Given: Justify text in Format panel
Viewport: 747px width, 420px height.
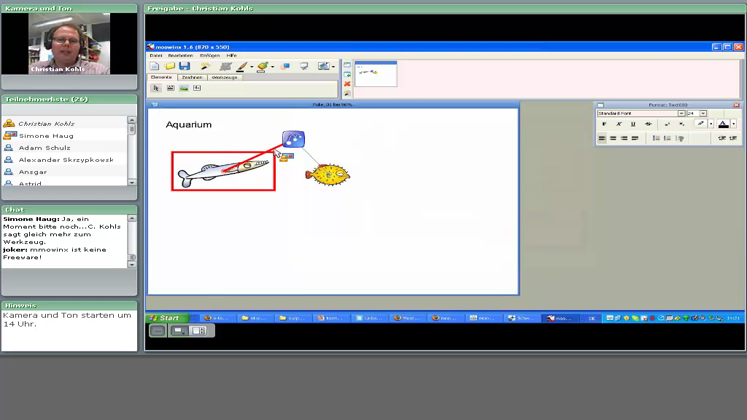Looking at the screenshot, I should [635, 138].
